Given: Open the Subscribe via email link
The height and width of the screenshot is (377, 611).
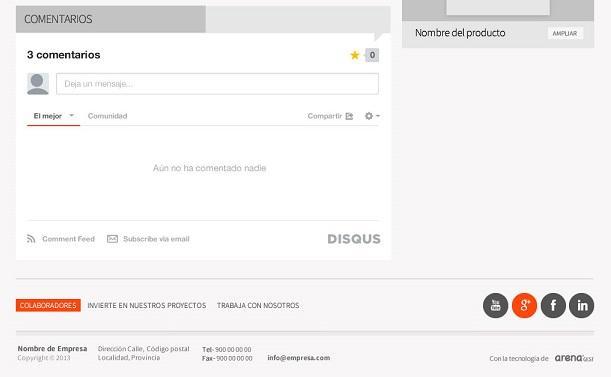Looking at the screenshot, I should pos(156,239).
